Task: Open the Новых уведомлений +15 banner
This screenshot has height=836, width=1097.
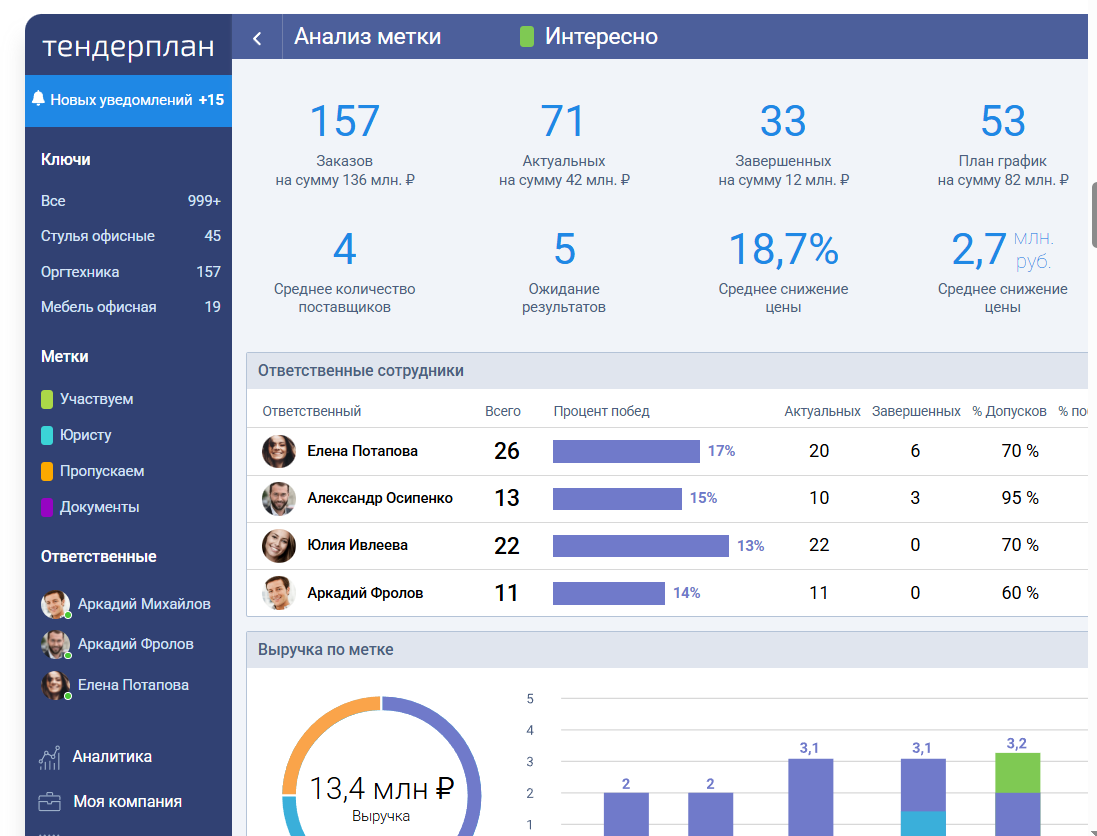Action: (x=129, y=100)
